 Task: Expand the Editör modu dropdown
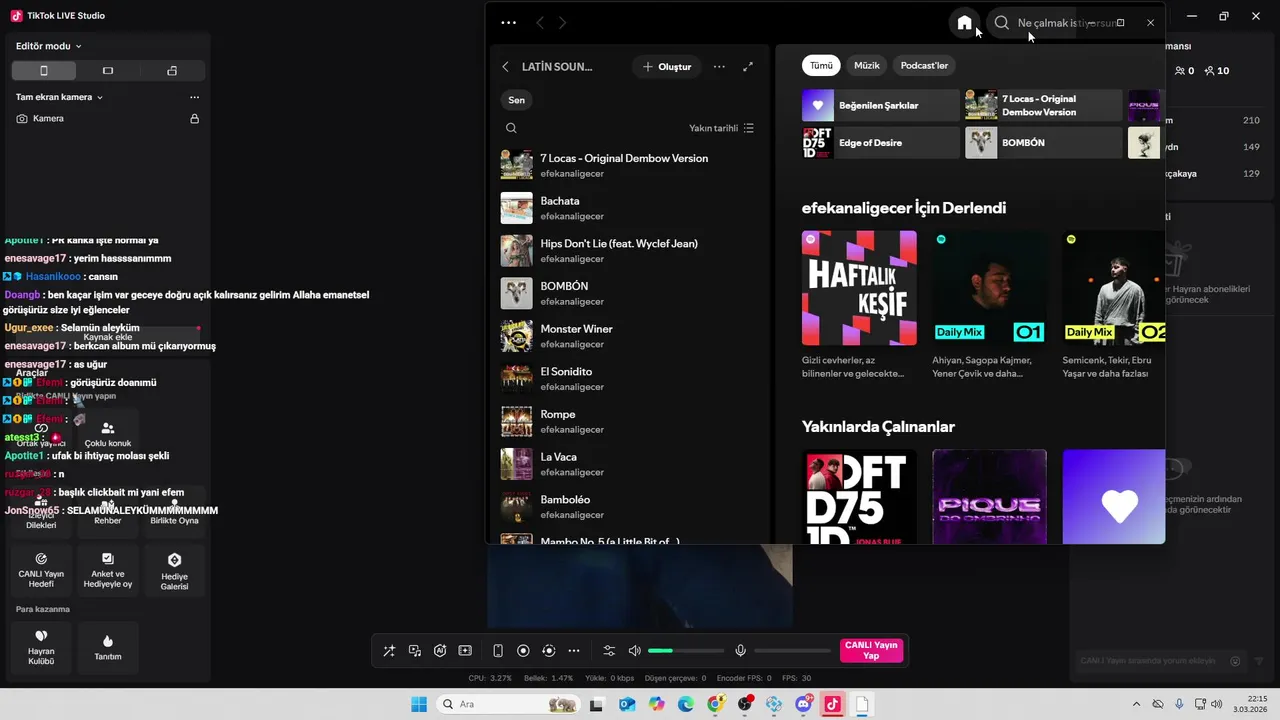[49, 46]
